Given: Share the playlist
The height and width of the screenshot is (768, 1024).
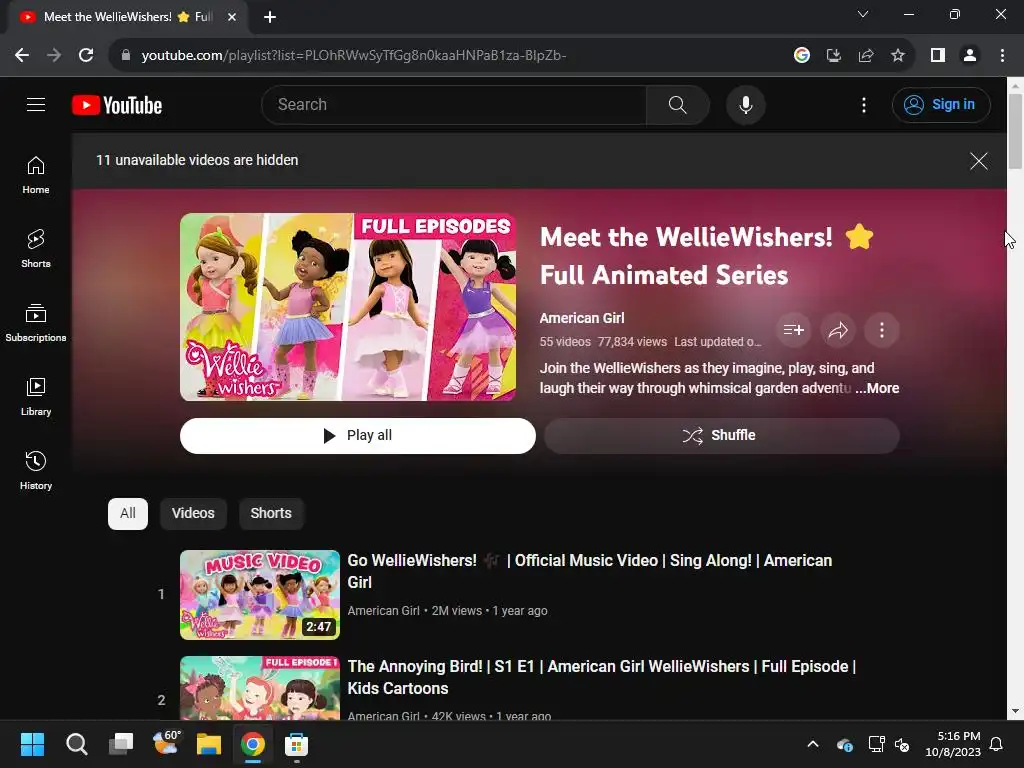Looking at the screenshot, I should 838,330.
